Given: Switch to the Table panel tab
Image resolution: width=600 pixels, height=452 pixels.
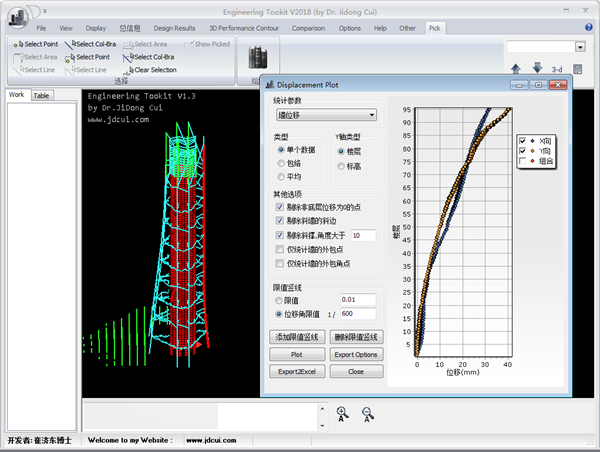Looking at the screenshot, I should (x=41, y=96).
